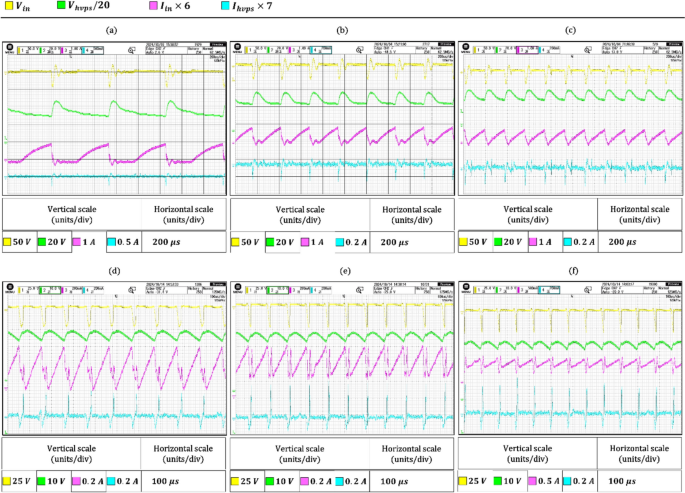Screen dimensions: 685x493
Task: Select the zoom magnifier icon in panel (c)
Action: click(587, 50)
